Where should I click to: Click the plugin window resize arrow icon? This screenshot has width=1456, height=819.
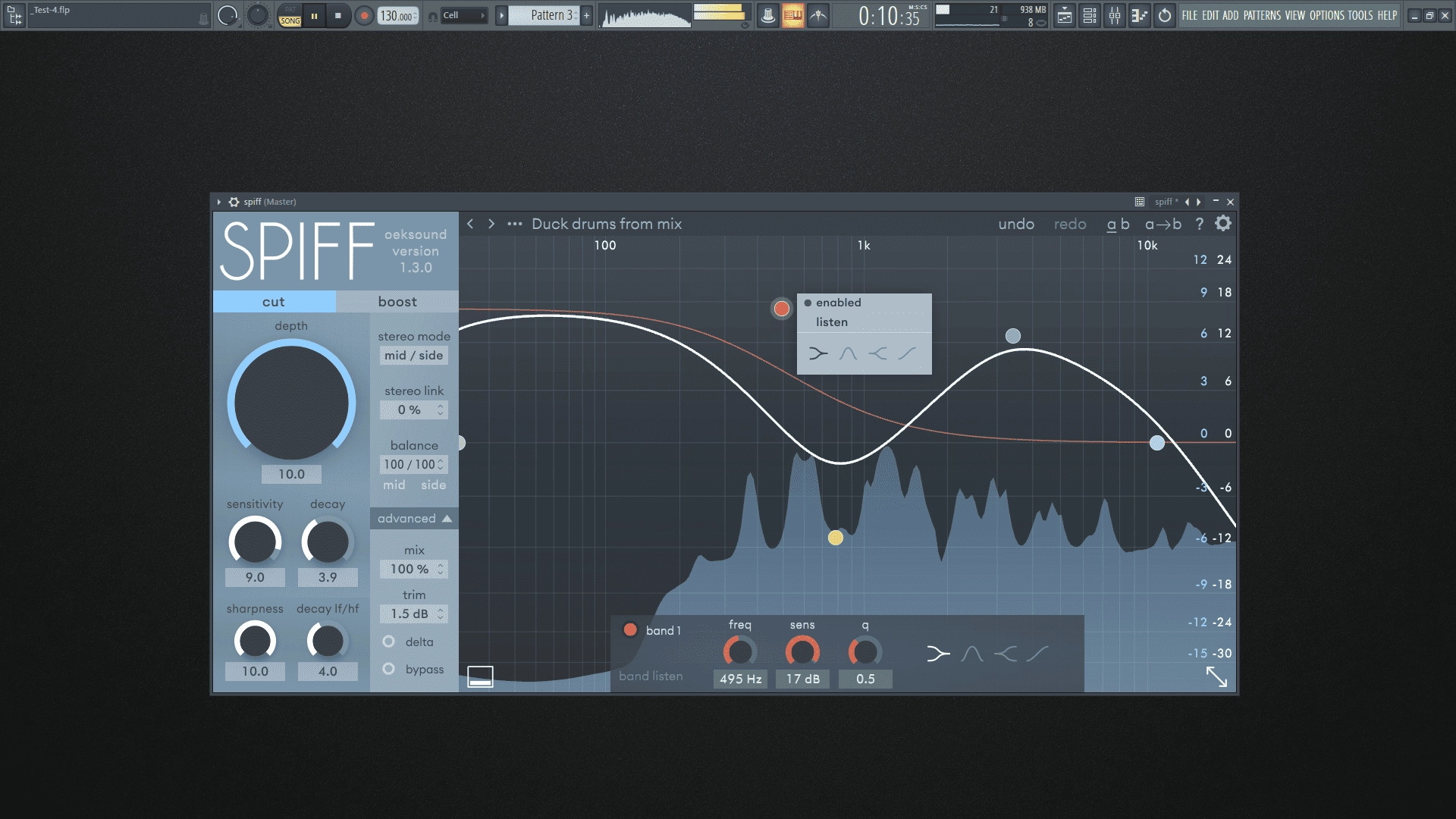(x=1216, y=676)
